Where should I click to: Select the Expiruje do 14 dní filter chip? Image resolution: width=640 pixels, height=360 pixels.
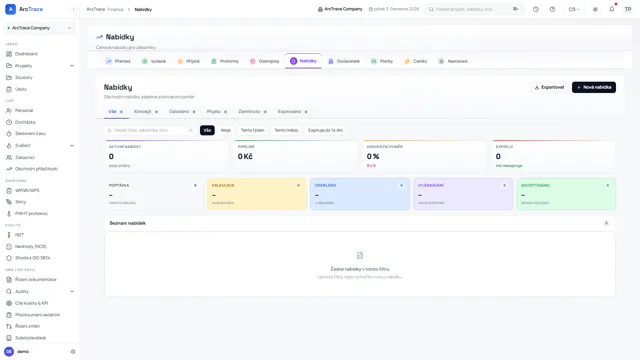click(325, 130)
